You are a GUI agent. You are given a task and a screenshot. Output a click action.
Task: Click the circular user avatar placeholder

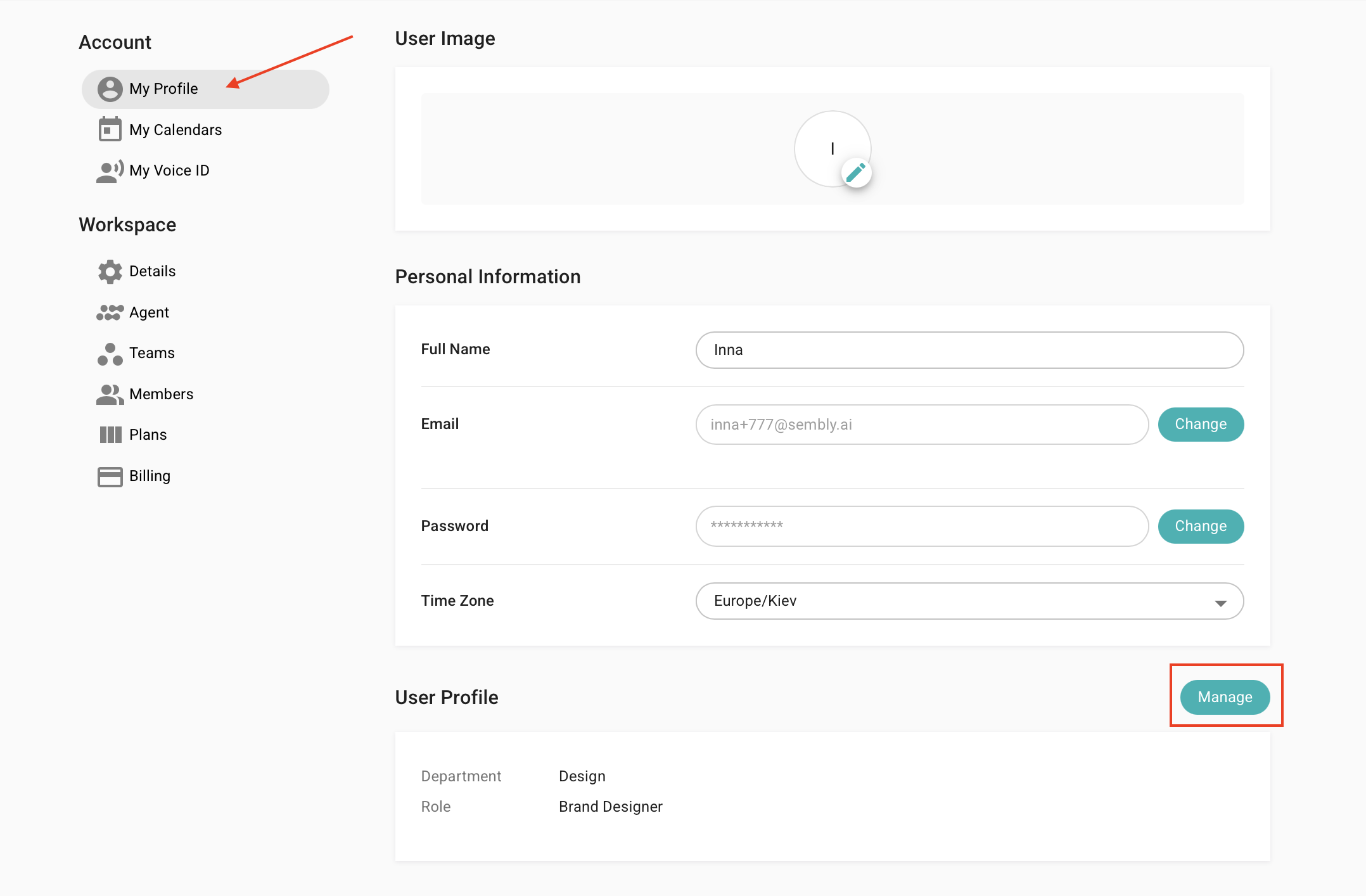[x=832, y=148]
